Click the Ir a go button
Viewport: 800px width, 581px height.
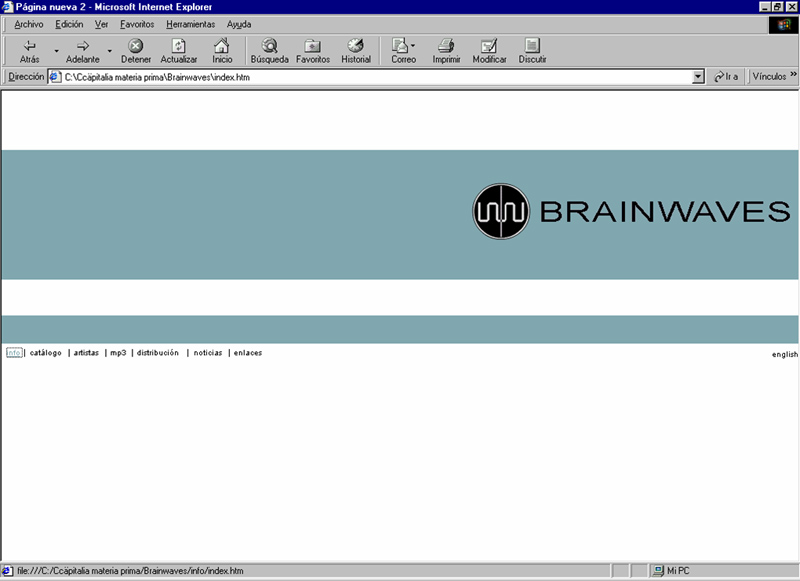727,77
